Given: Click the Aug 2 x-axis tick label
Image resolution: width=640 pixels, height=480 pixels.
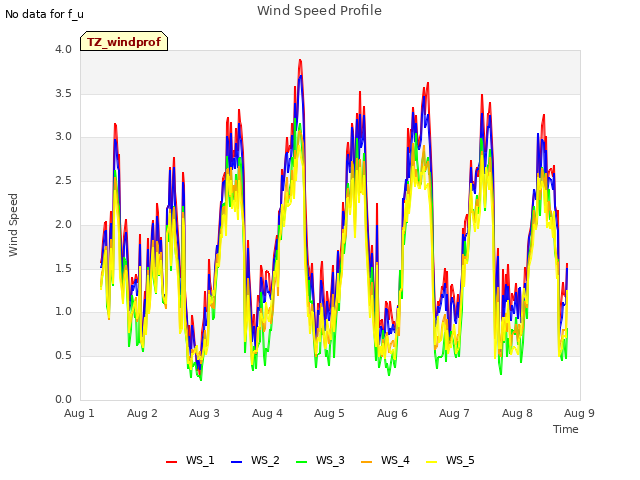Looking at the screenshot, I should (142, 413).
